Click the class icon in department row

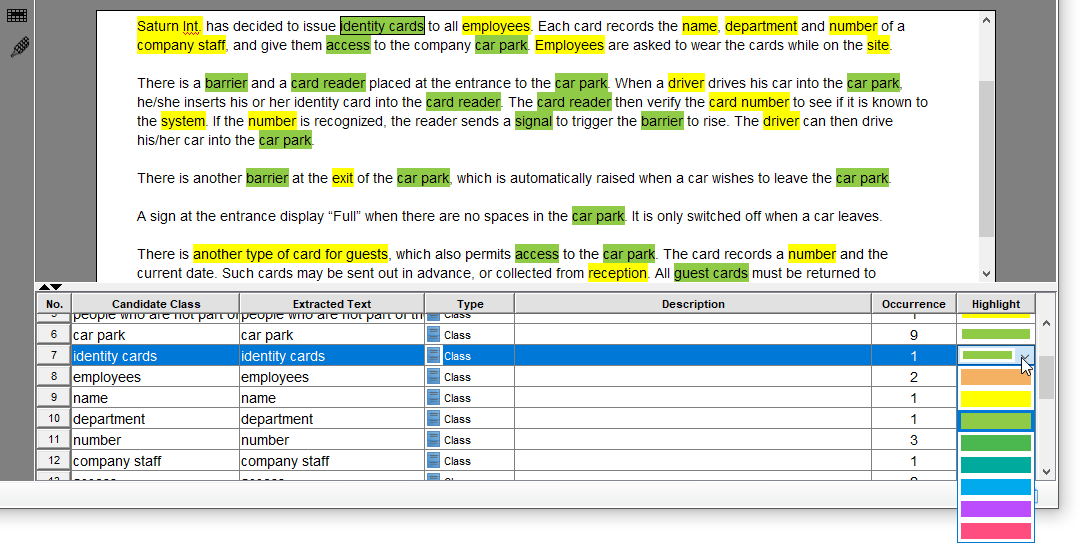click(433, 419)
